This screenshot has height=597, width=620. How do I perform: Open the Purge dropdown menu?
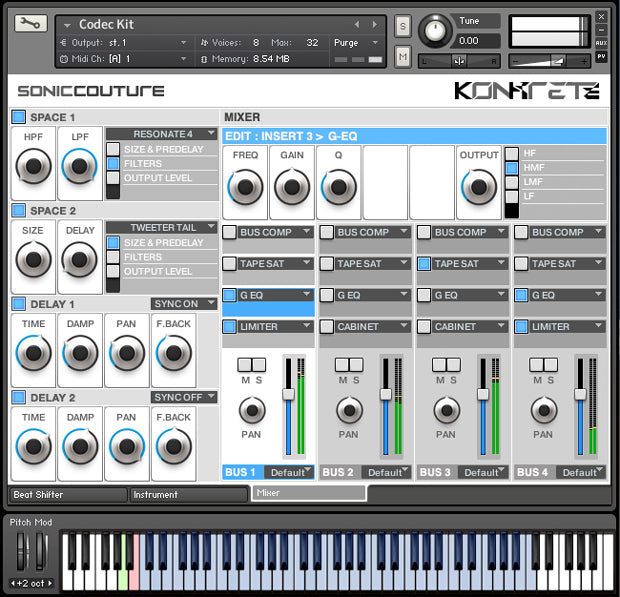[x=356, y=43]
